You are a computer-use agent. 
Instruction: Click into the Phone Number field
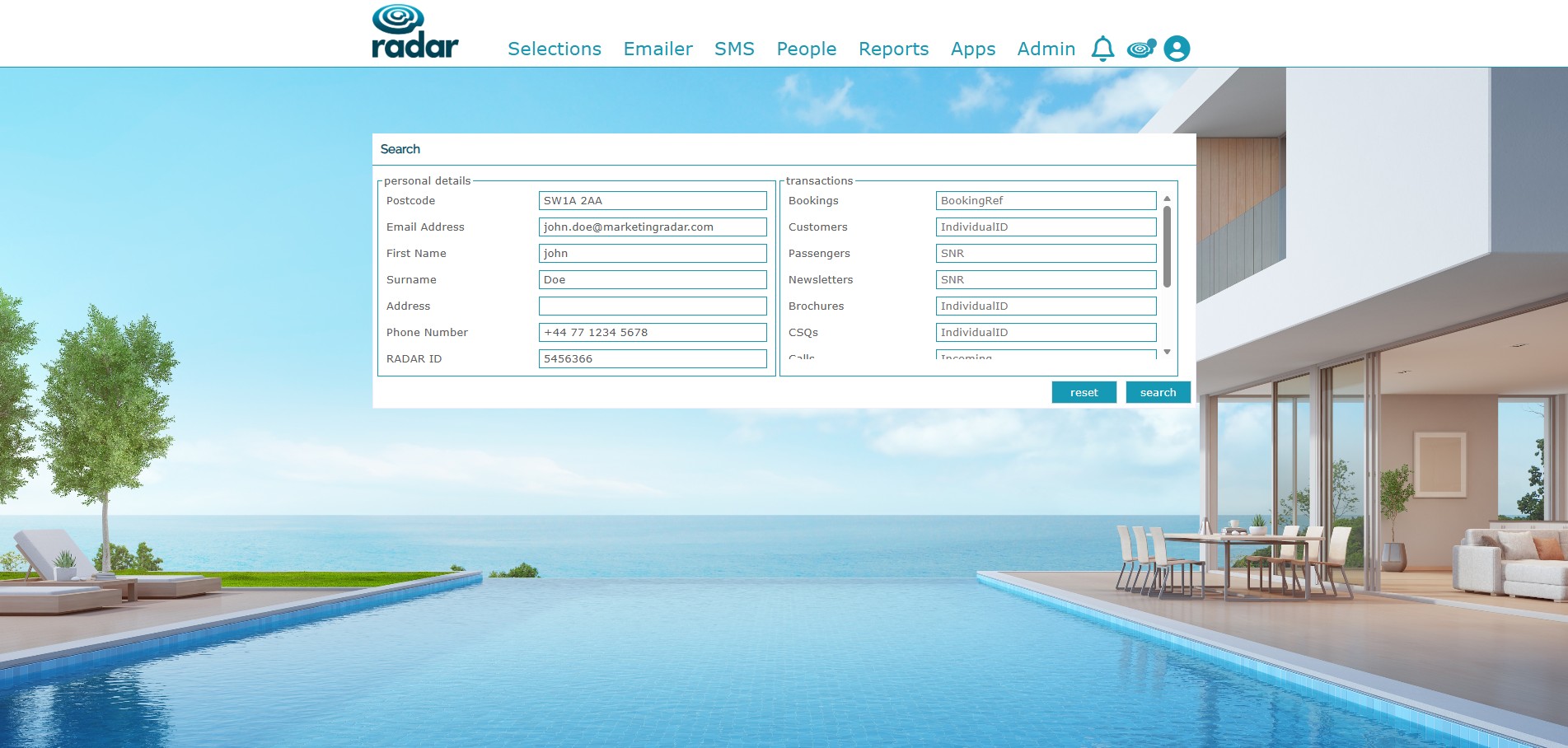(653, 332)
